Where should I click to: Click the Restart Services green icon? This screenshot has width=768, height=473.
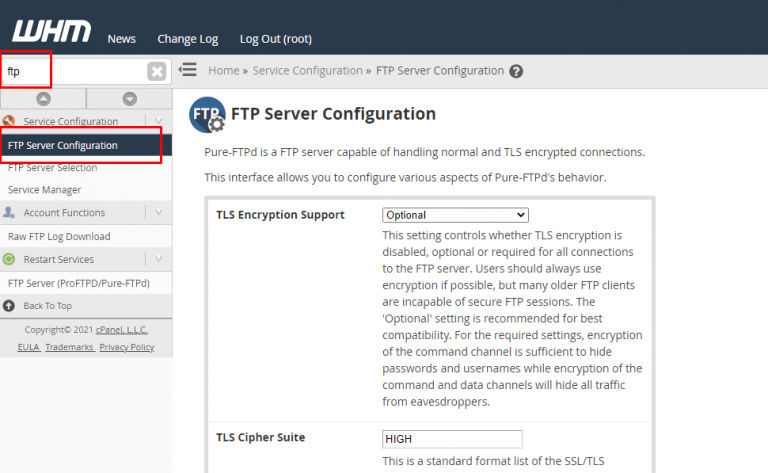click(10, 259)
